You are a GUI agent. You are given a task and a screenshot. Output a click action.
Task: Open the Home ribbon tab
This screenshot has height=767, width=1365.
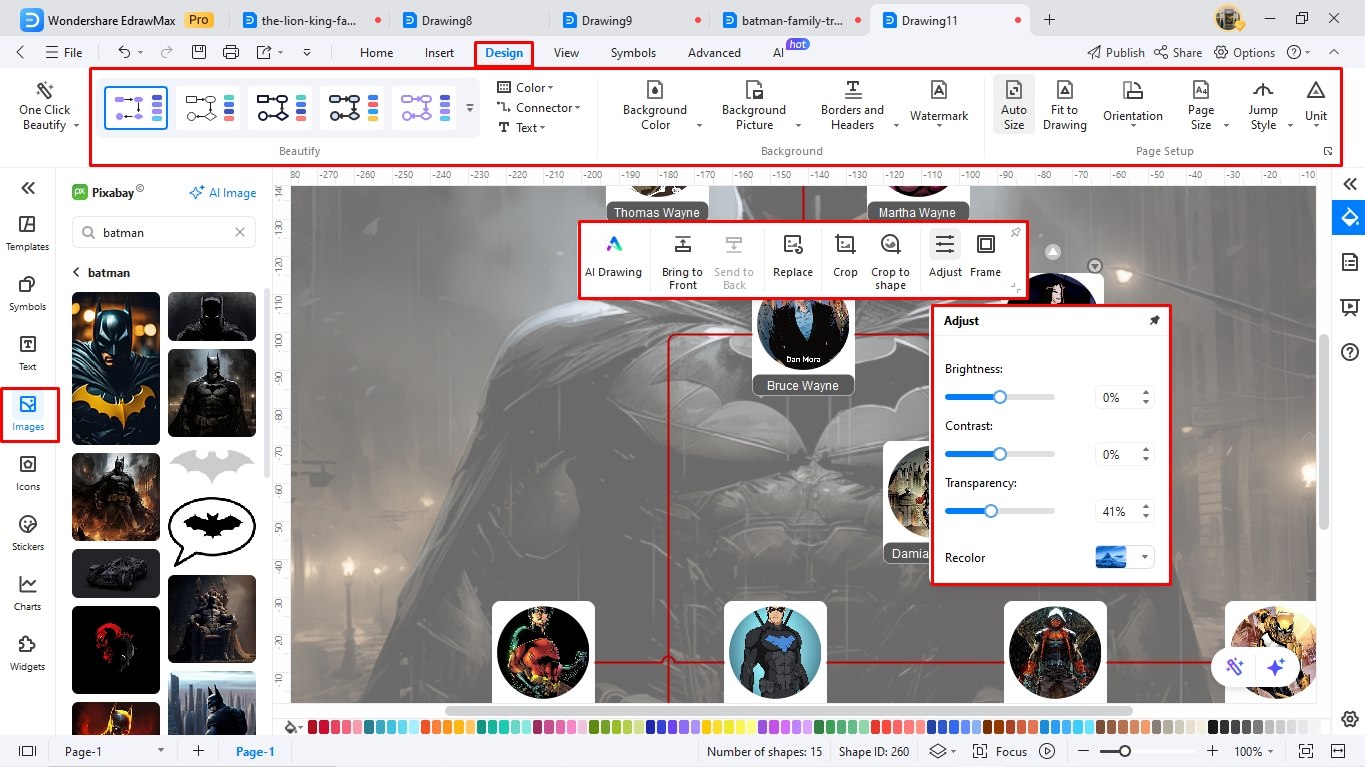click(x=376, y=53)
